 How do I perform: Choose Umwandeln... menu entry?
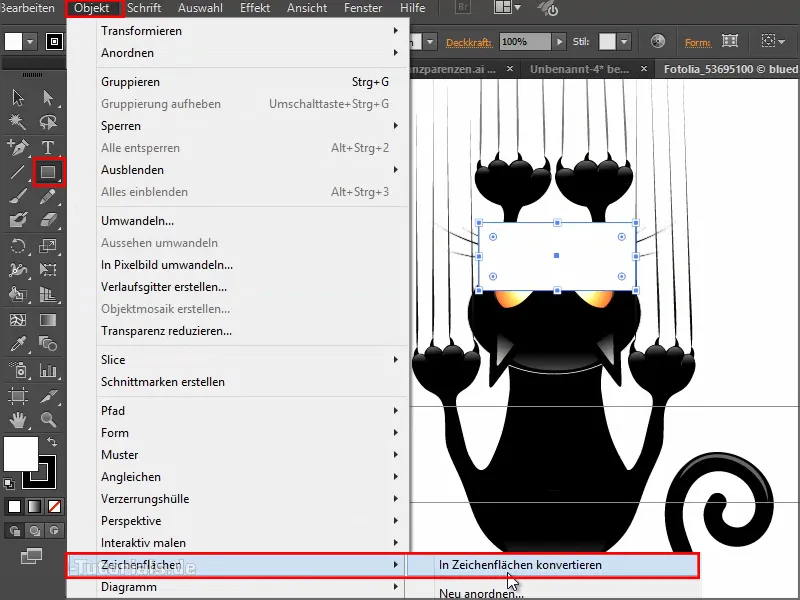click(x=252, y=220)
